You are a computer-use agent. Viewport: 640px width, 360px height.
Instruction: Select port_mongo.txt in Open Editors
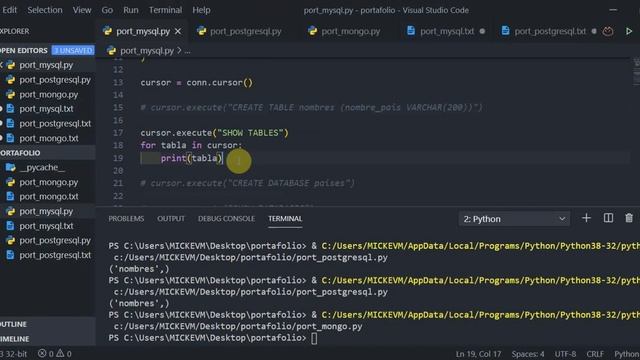(x=48, y=138)
